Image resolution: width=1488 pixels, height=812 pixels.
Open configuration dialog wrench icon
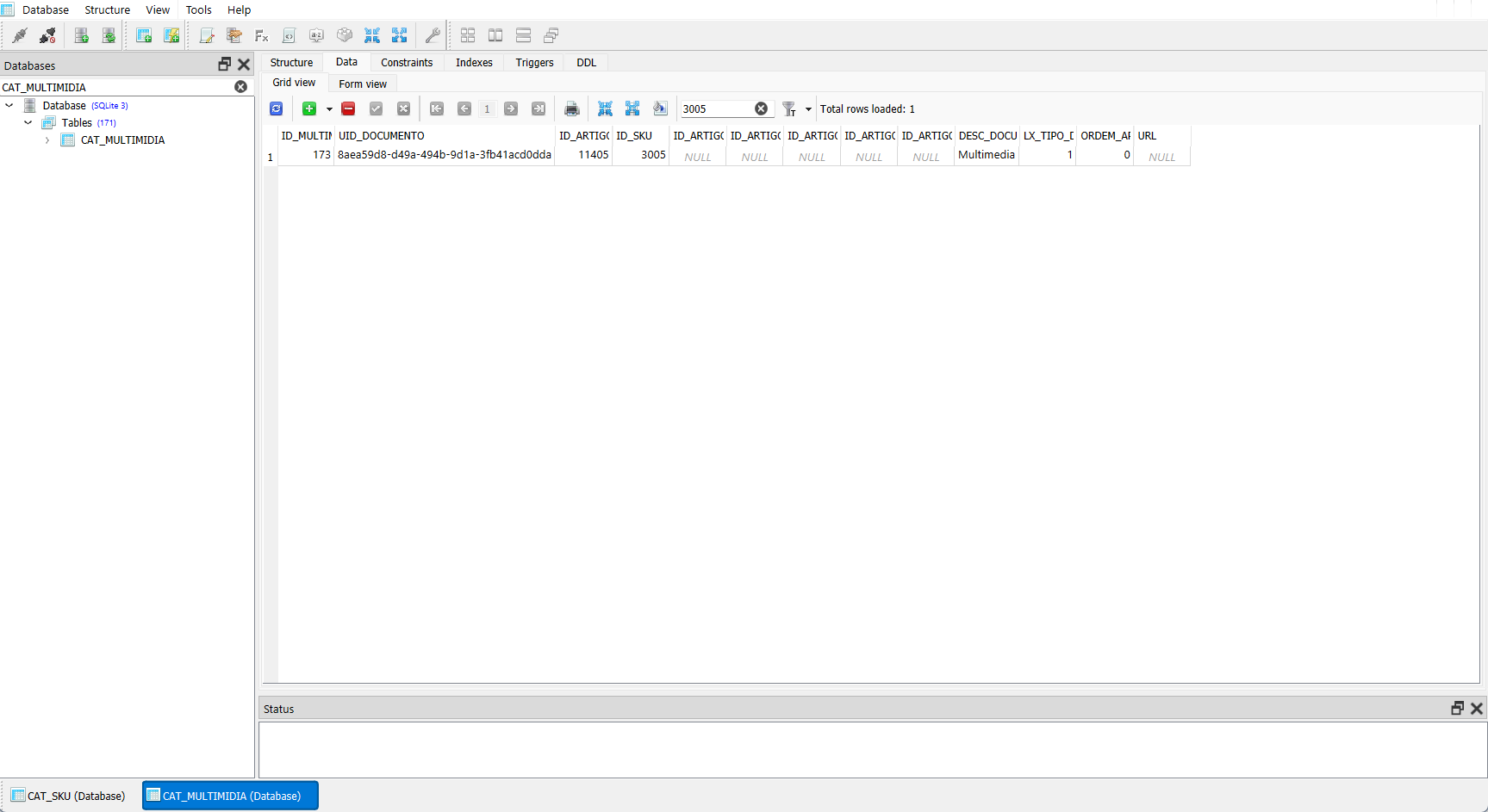click(433, 35)
